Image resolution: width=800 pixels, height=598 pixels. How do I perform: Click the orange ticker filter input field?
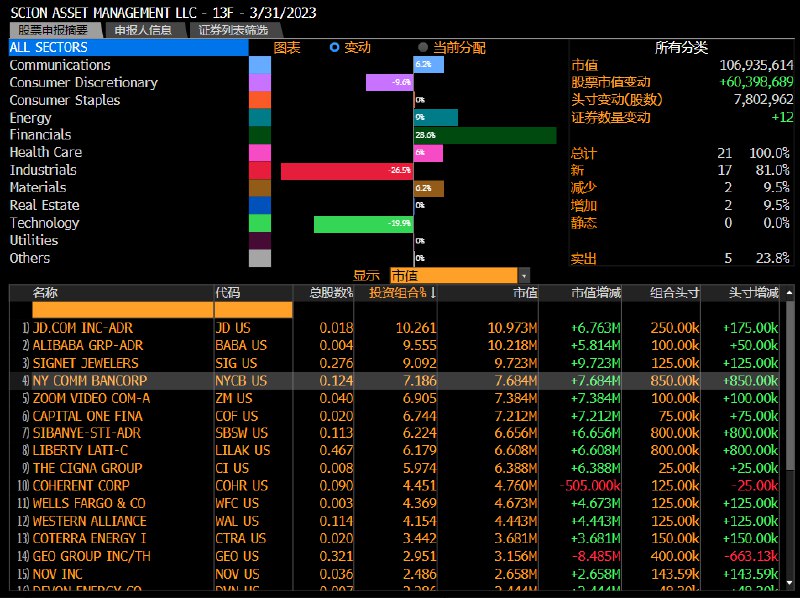click(x=254, y=310)
